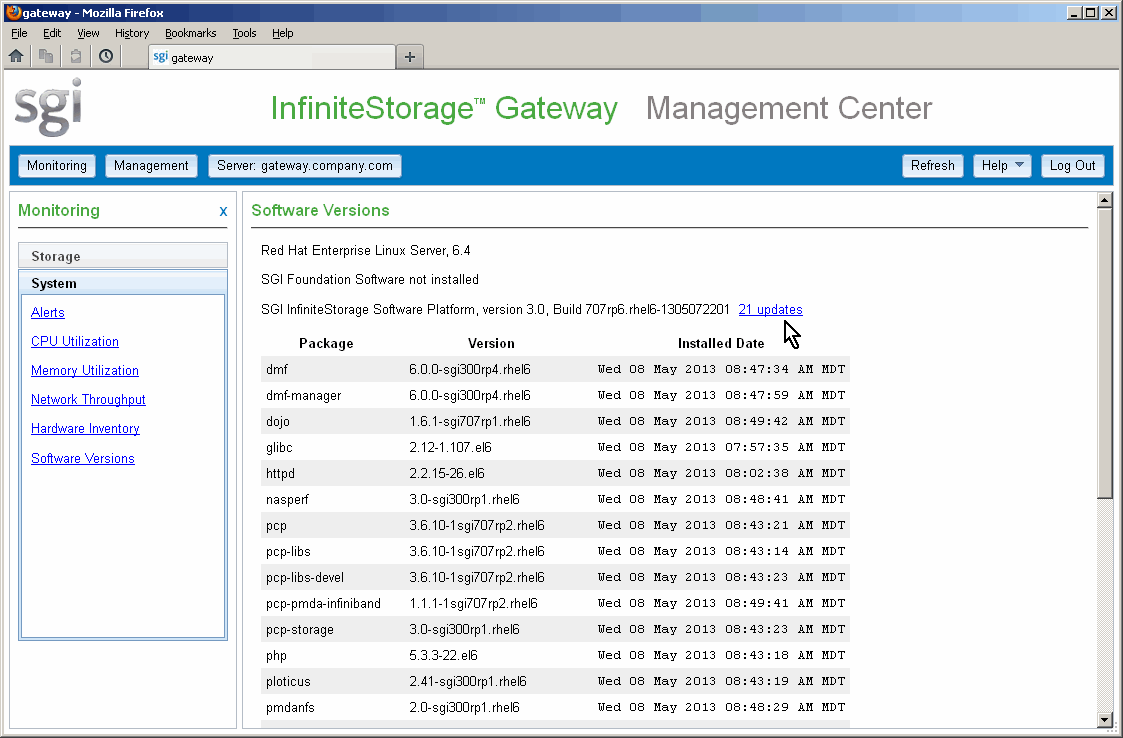Click Server: gateway.company.com button
The width and height of the screenshot is (1123, 738).
coord(305,166)
